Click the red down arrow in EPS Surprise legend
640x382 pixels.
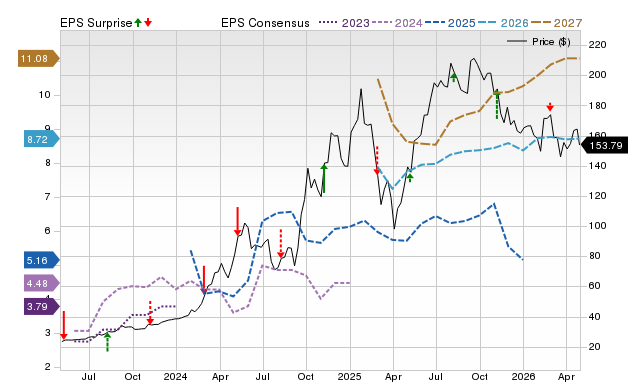148,22
